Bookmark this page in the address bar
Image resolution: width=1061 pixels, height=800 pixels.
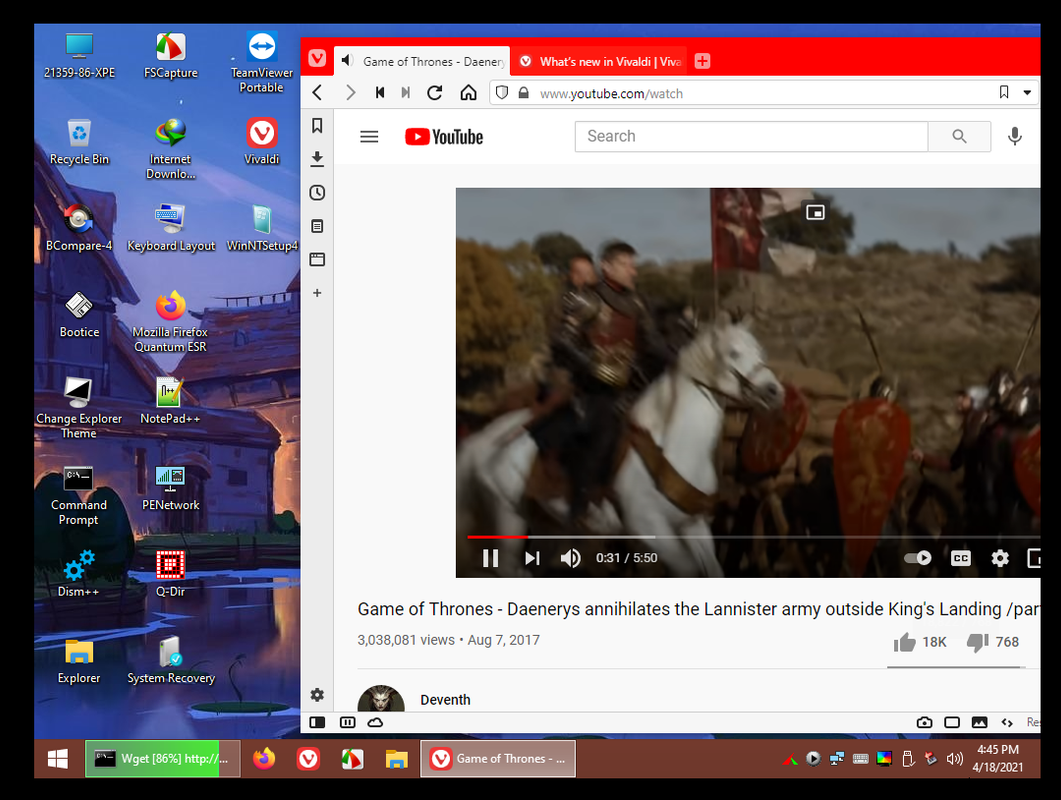1003,92
